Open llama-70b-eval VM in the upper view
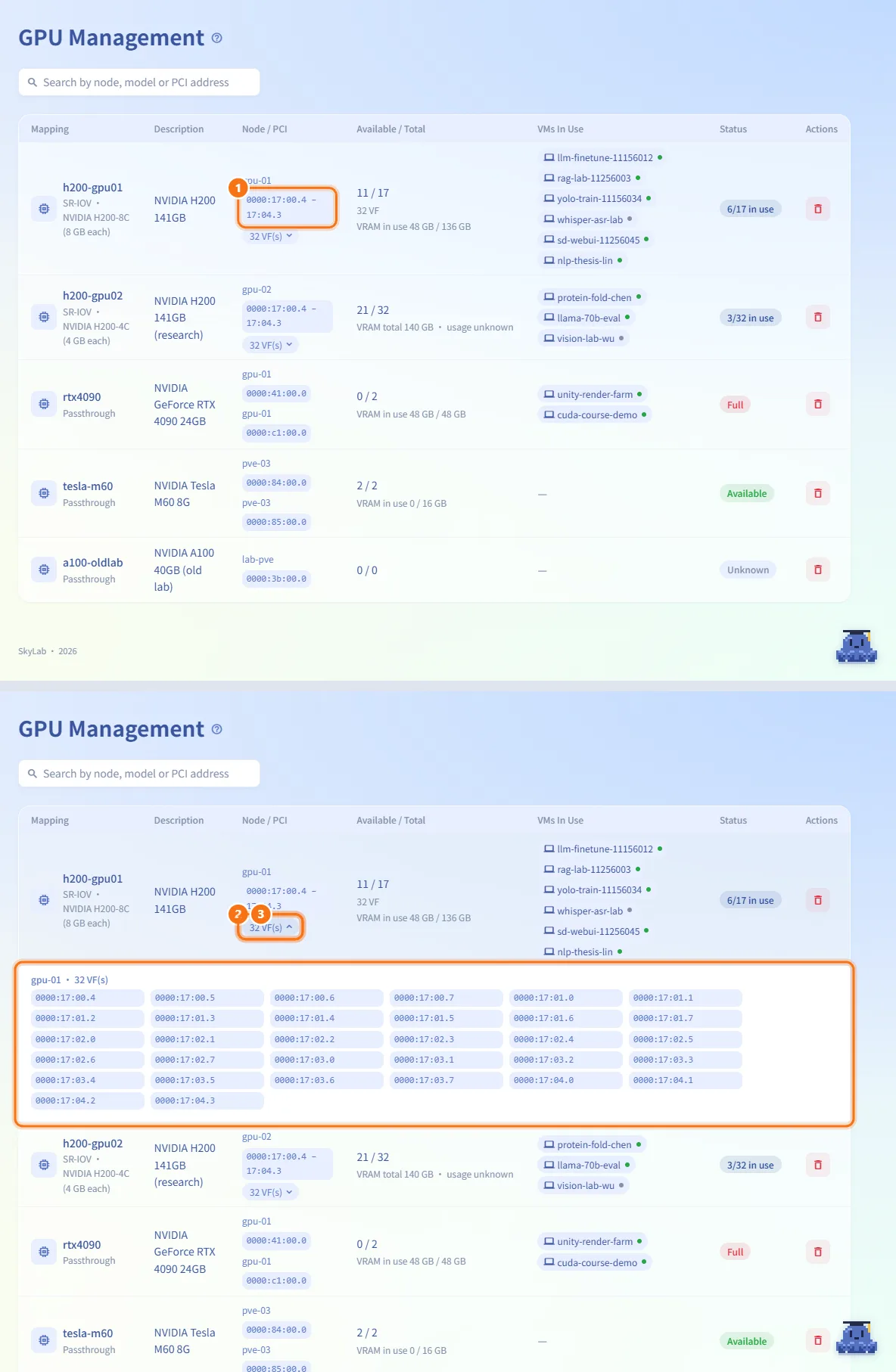The height and width of the screenshot is (1372, 896). coord(587,318)
